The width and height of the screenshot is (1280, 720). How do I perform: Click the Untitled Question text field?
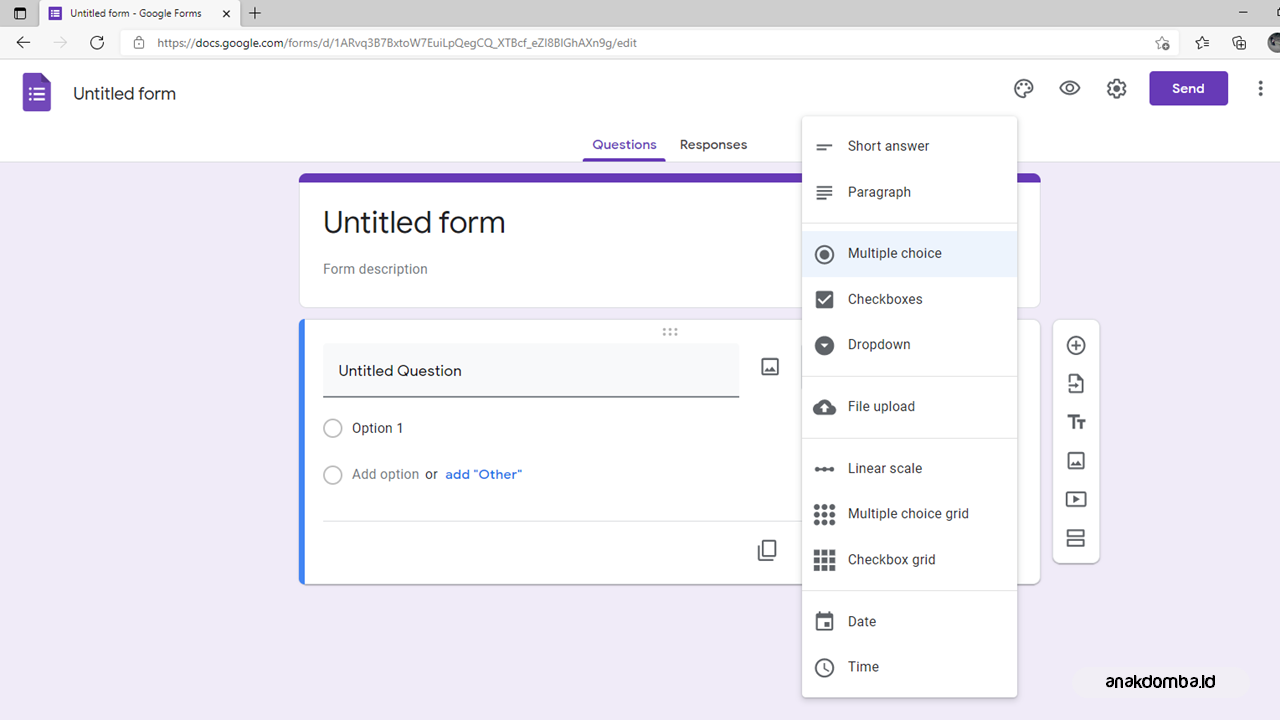[x=530, y=371]
